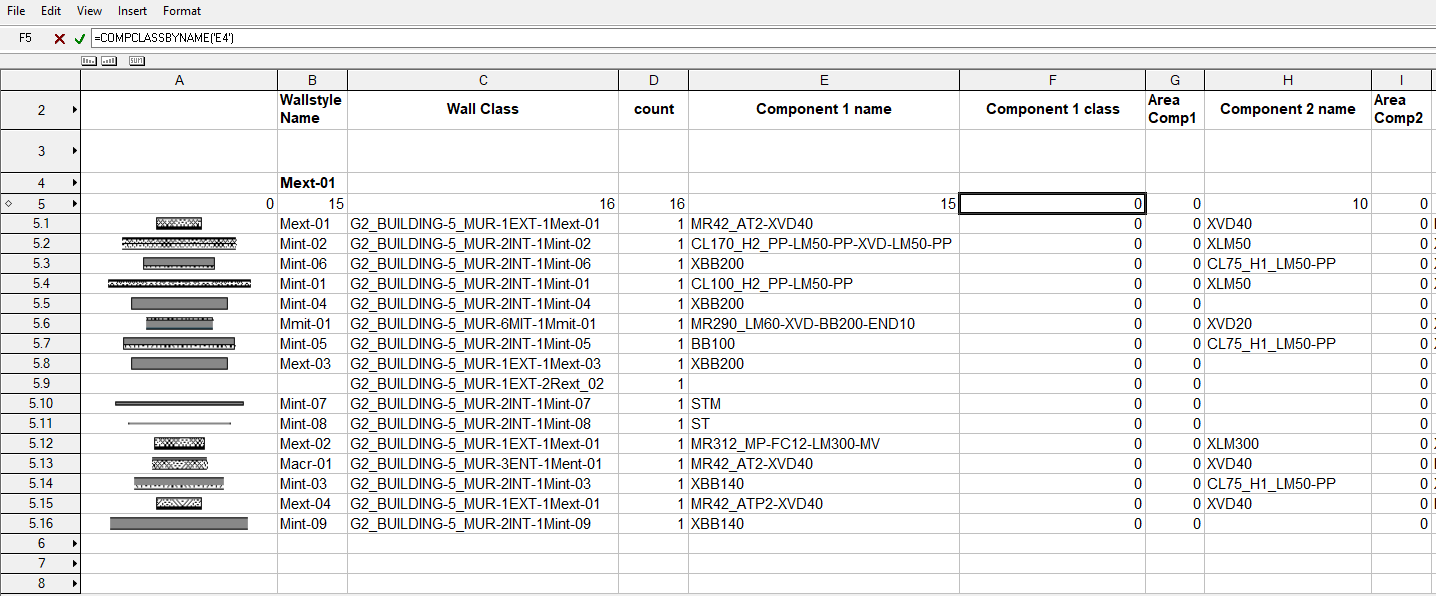Confirm formula with green checkmark

(79, 38)
